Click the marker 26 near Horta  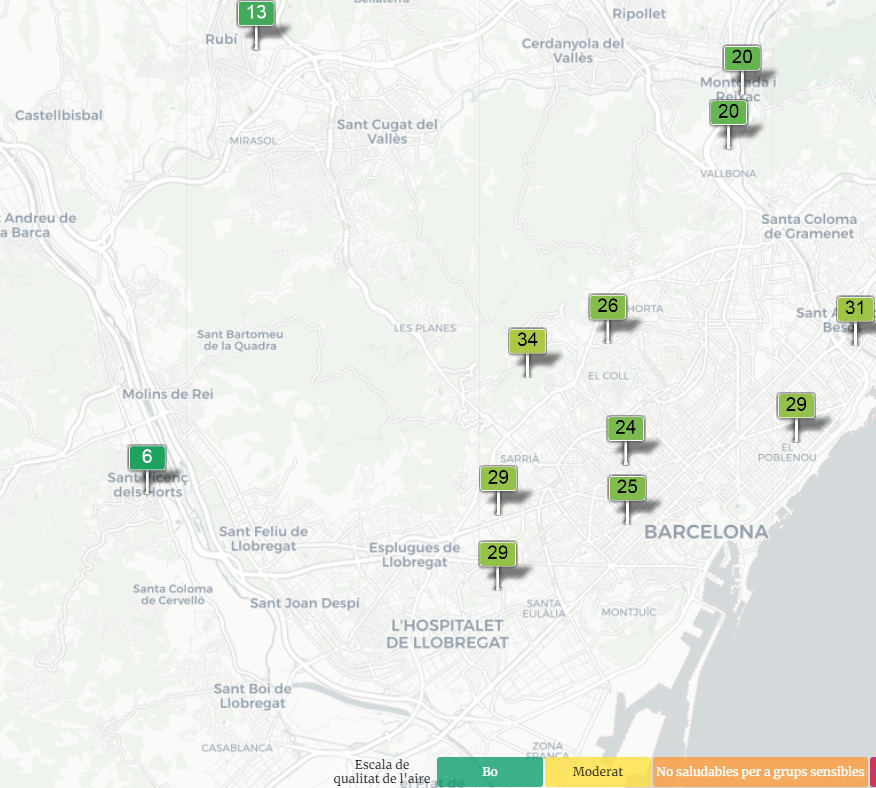coord(608,307)
